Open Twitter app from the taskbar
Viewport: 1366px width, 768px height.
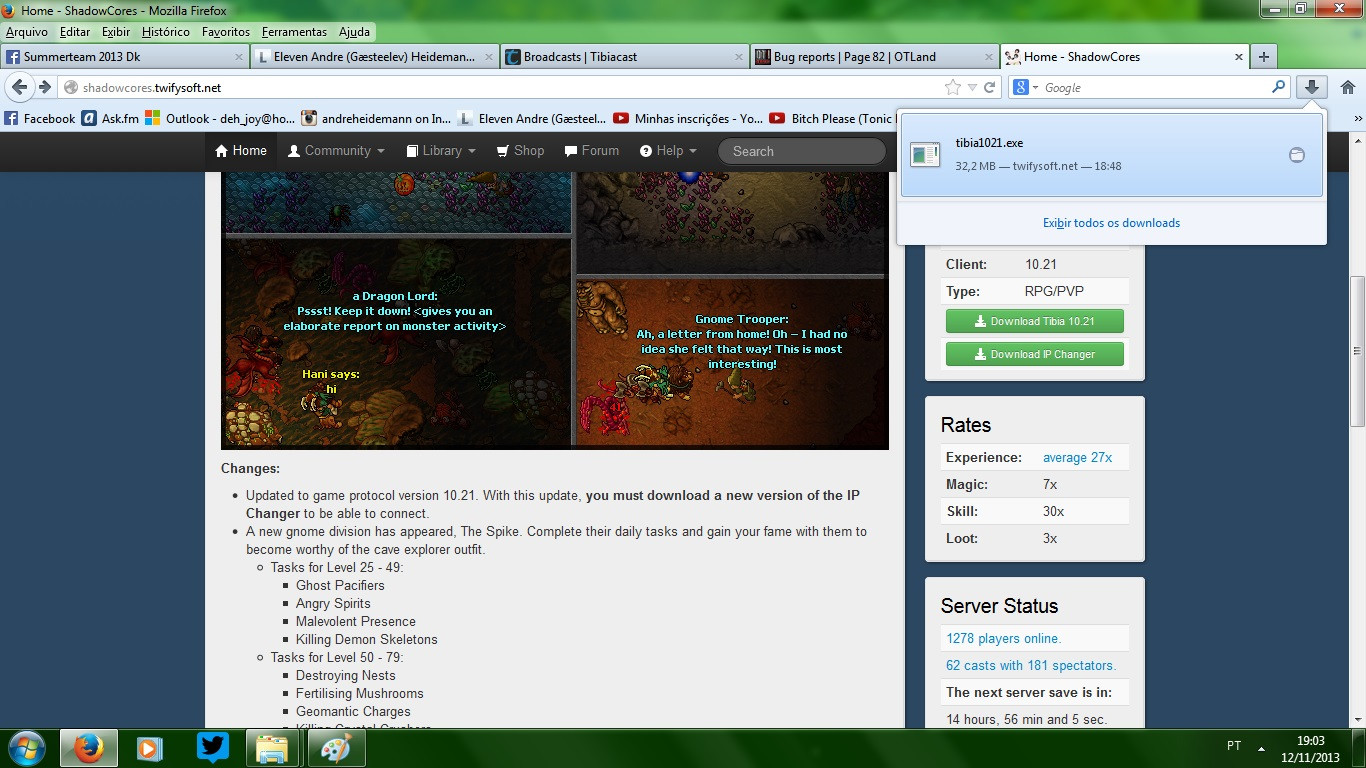pos(212,747)
